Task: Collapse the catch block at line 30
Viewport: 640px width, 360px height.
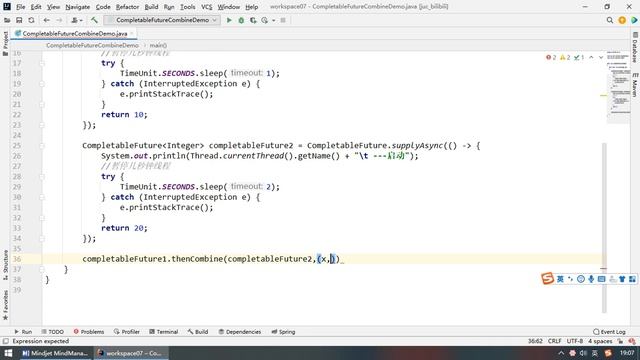Action: click(x=42, y=197)
